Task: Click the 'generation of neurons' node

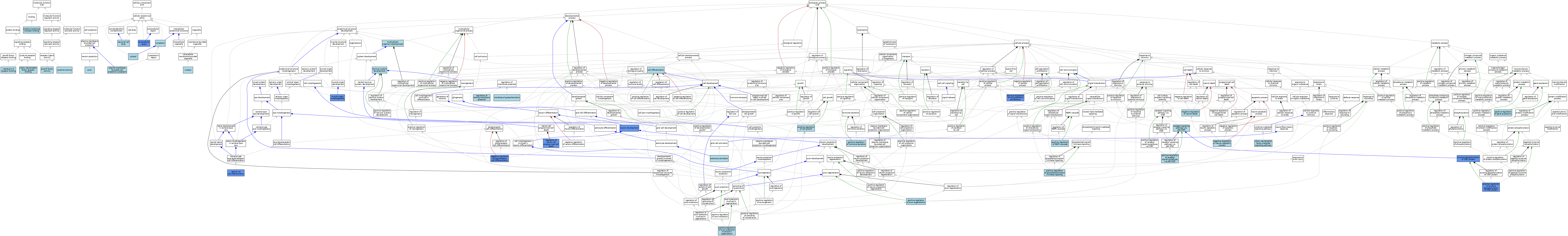Action: point(442,97)
